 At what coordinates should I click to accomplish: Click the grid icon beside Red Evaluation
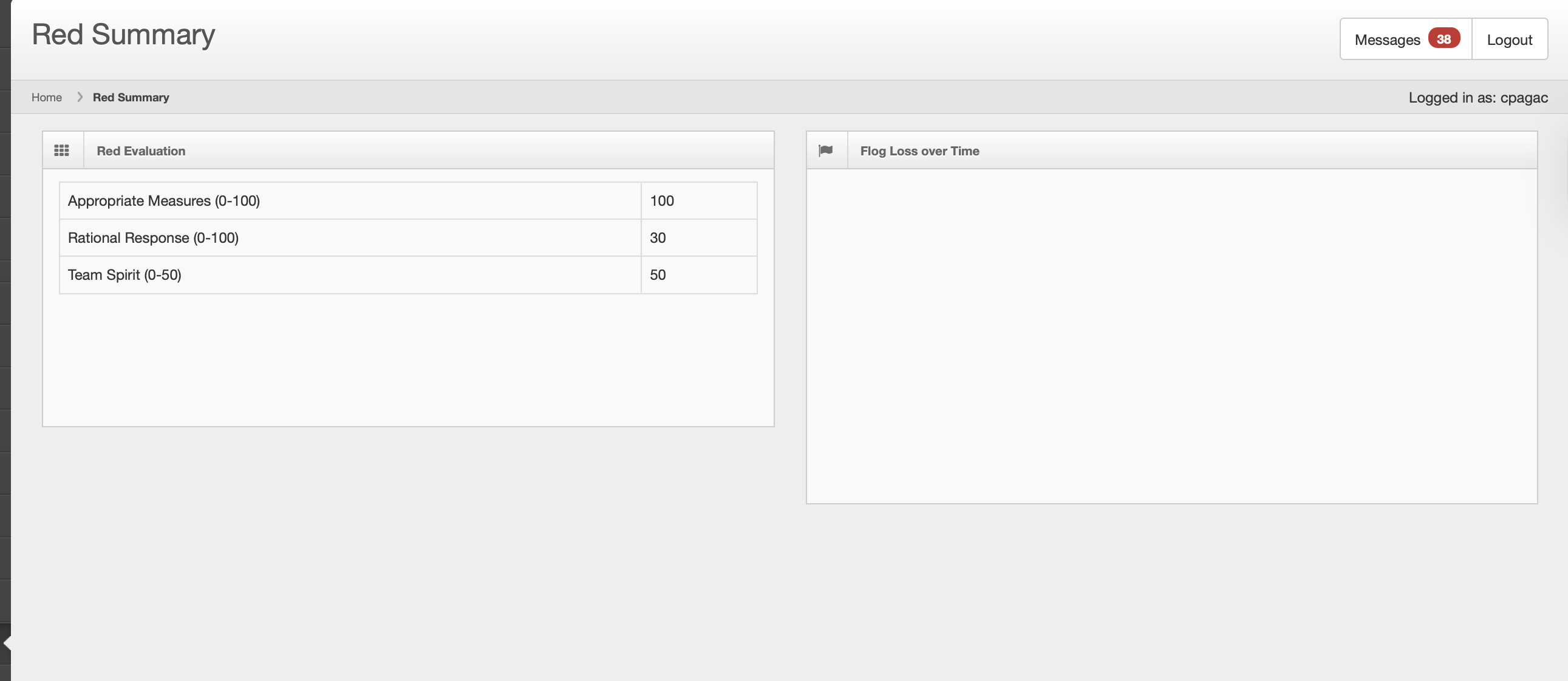click(61, 151)
